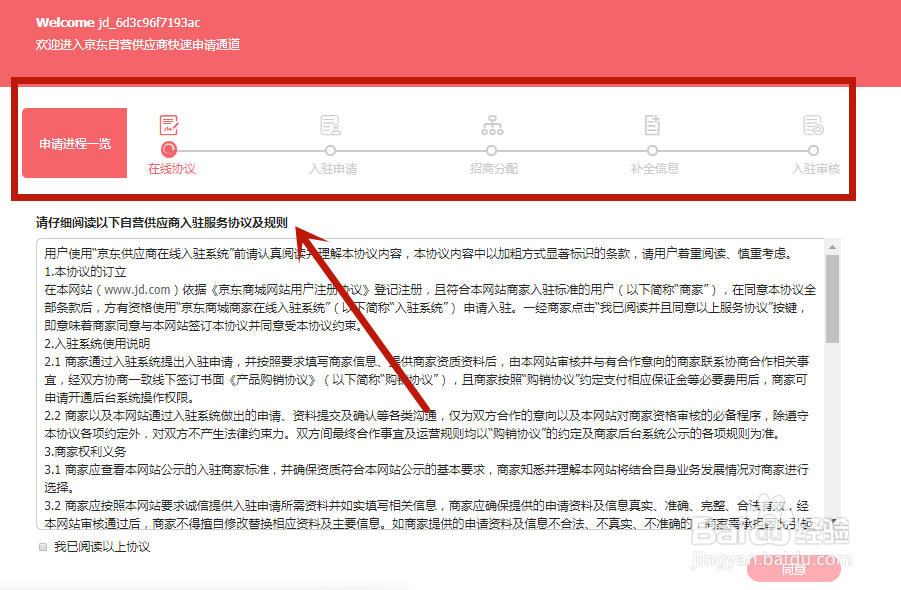Click the 入驻审核 progress dot
The image size is (901, 590).
[x=813, y=151]
